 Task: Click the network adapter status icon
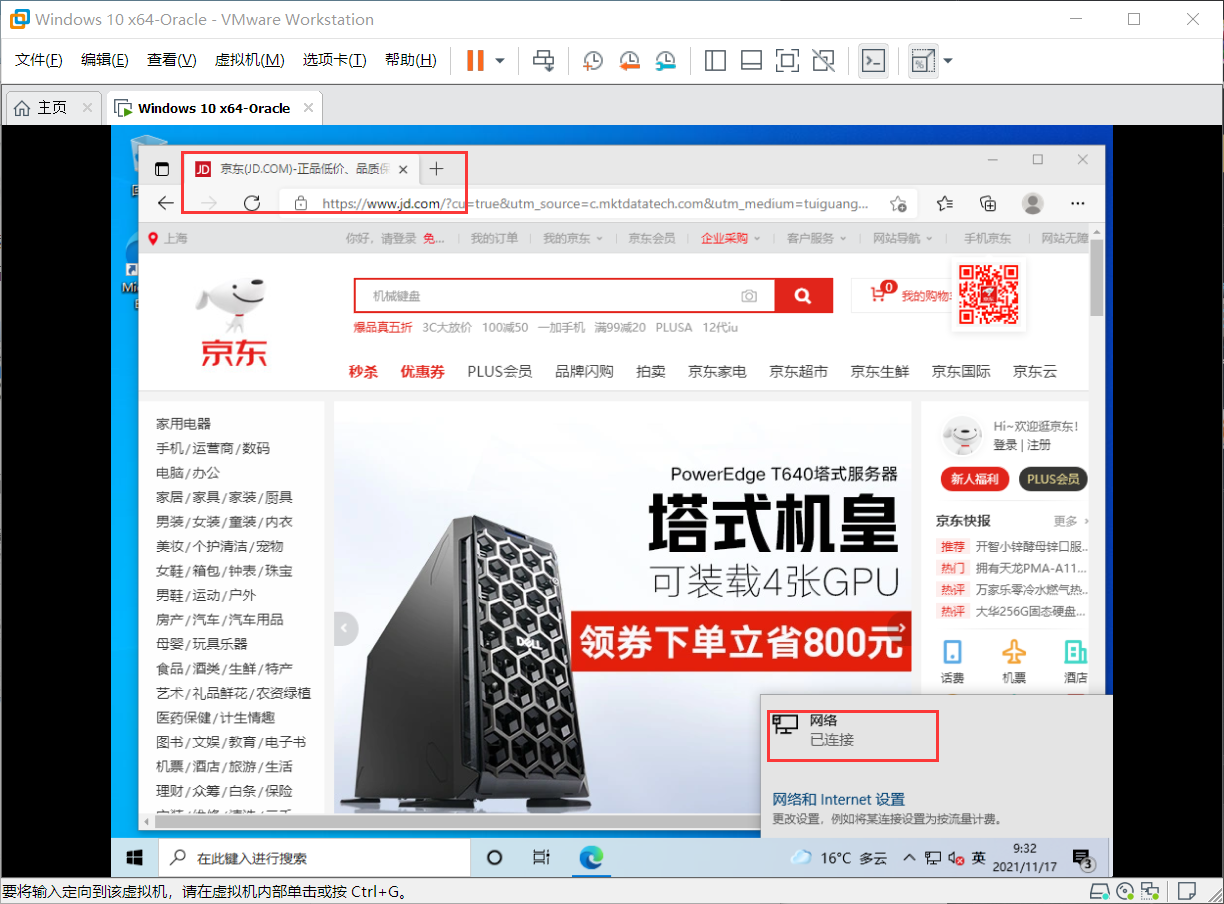[1151, 891]
